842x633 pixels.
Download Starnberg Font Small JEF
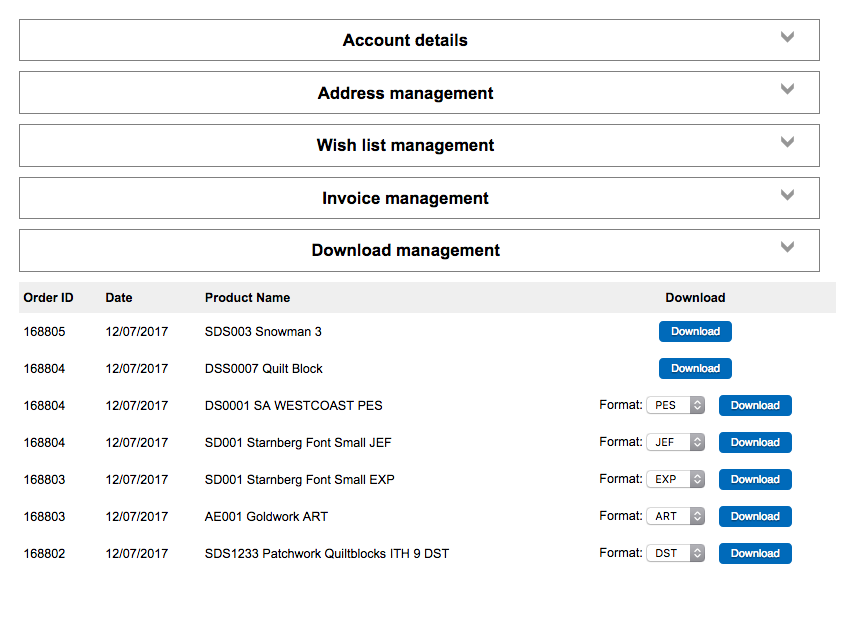[755, 443]
